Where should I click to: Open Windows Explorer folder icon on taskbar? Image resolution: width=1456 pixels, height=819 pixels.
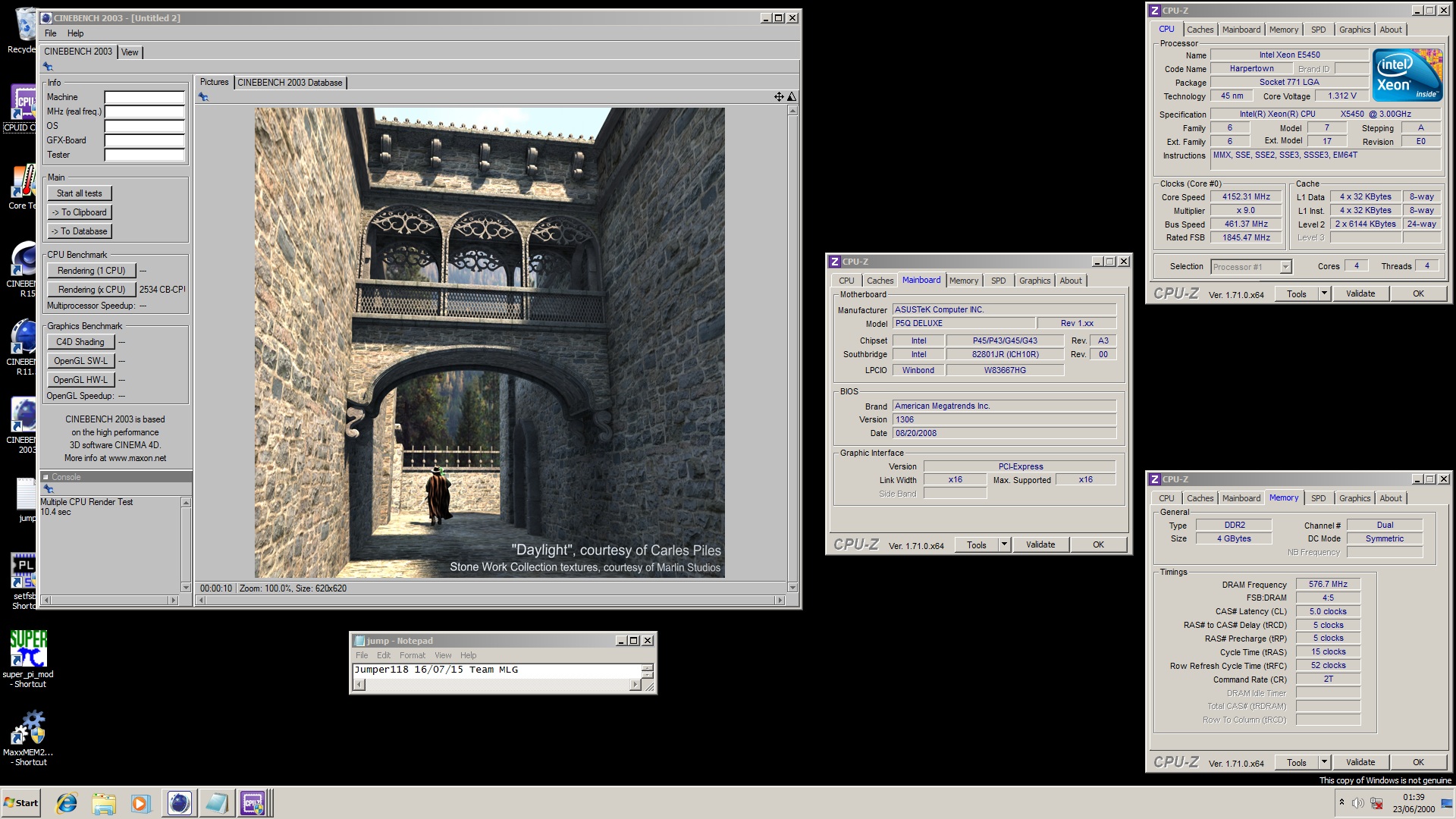tap(104, 803)
